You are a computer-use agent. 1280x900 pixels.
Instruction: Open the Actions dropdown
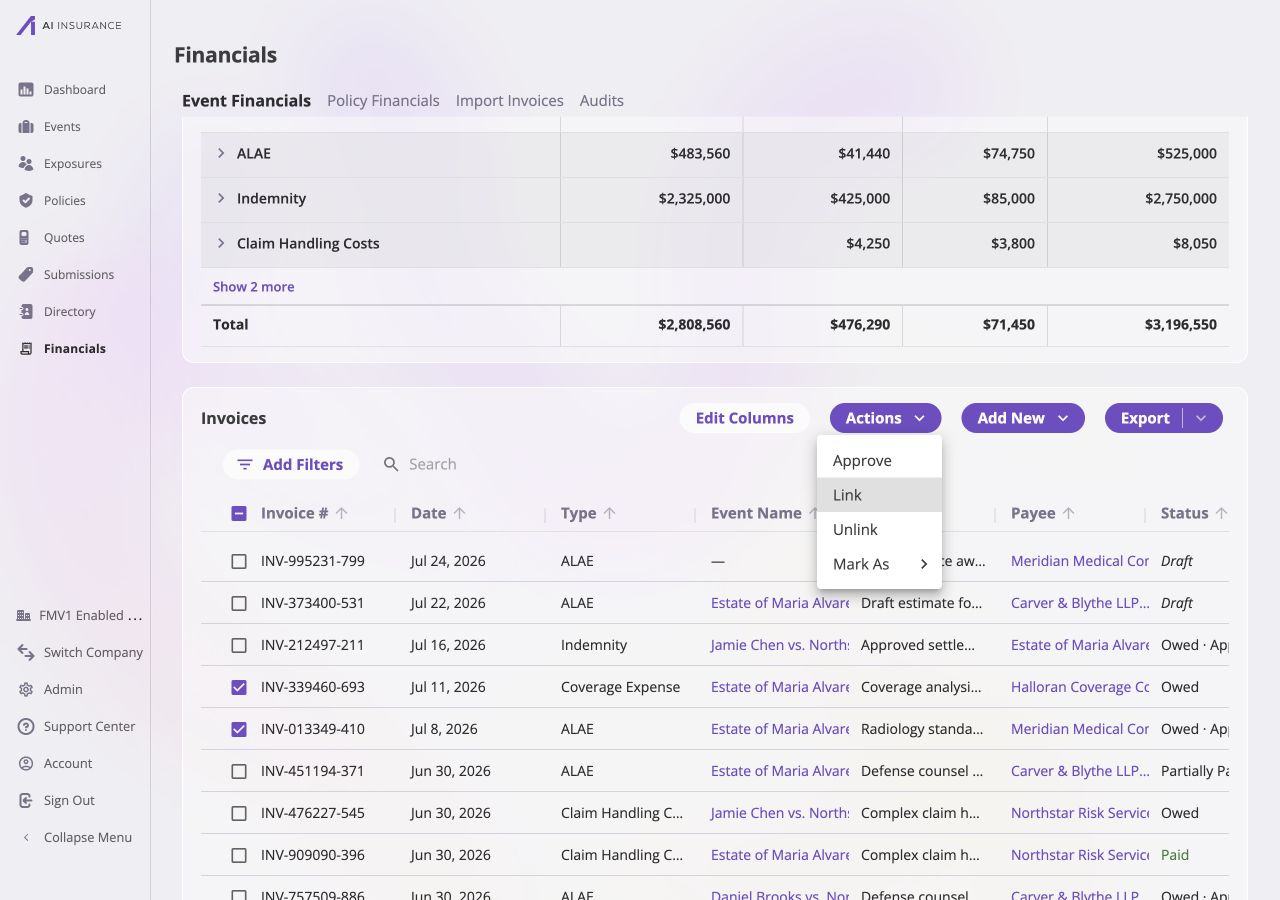[885, 418]
